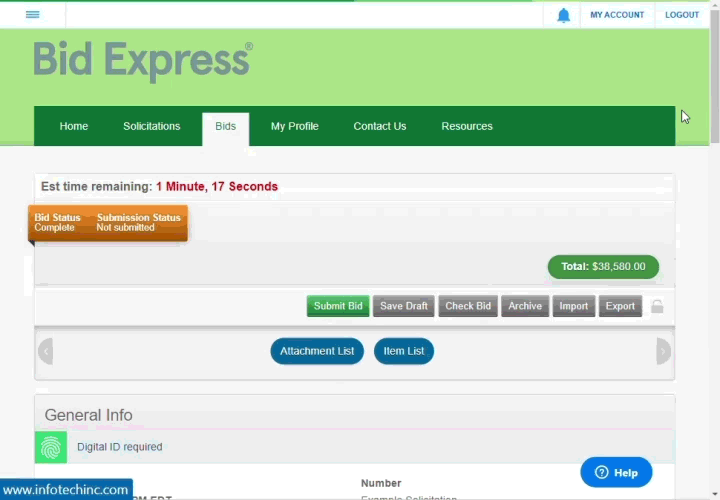This screenshot has height=500, width=720.
Task: Go to previous section with left arrow
Action: [x=46, y=351]
